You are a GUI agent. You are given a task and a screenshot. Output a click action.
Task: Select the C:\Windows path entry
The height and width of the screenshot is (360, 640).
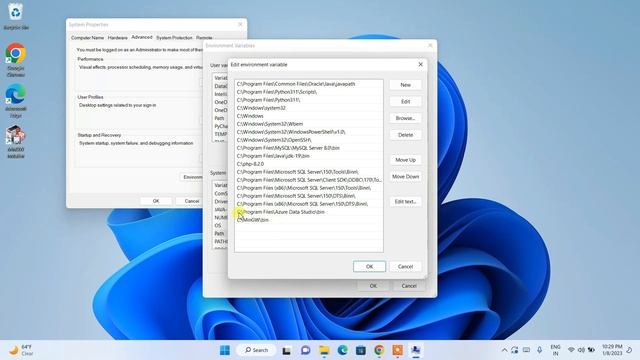[309, 116]
